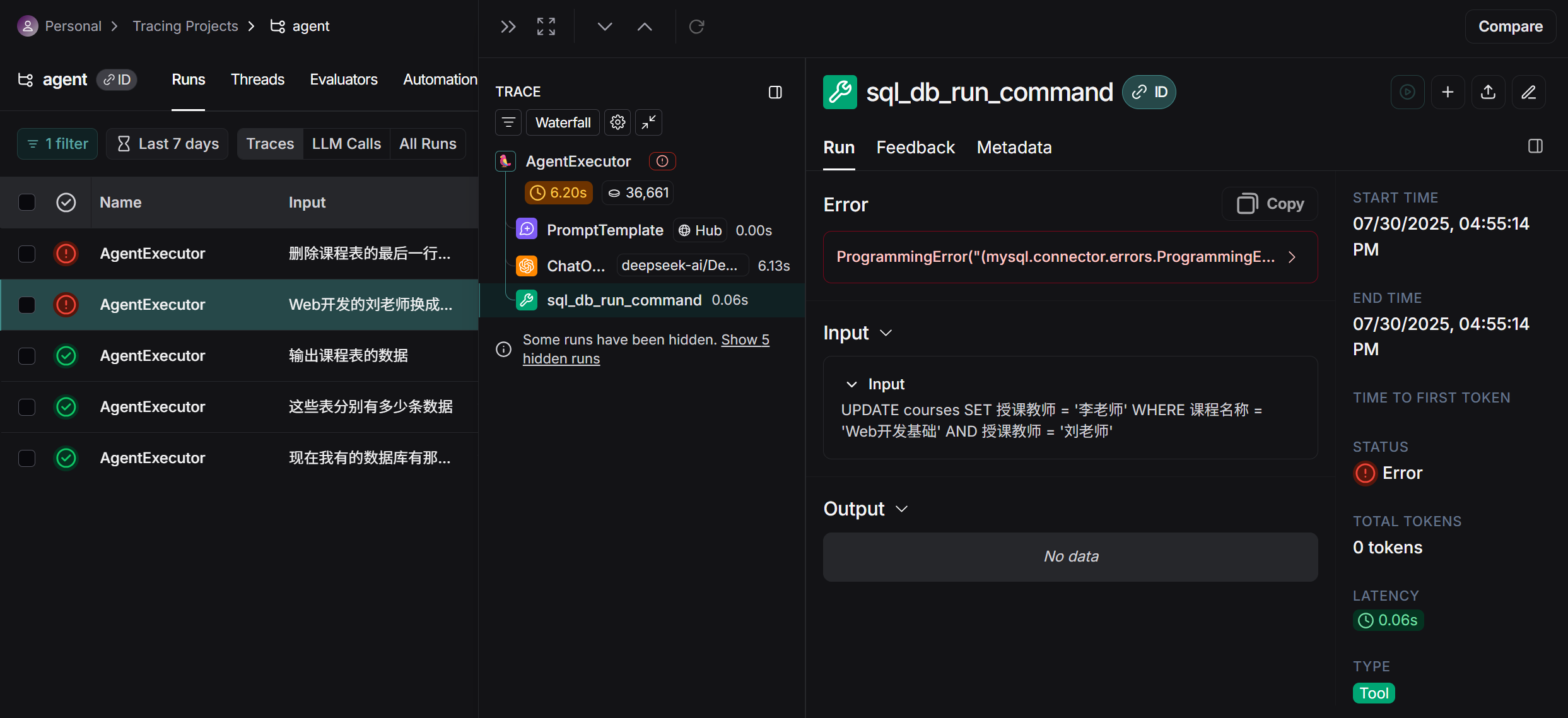Collapse panel with double-chevron icon

(x=508, y=26)
